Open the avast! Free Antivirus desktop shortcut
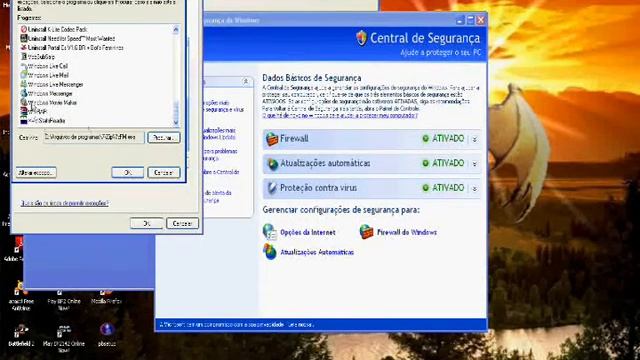Viewport: 640px width, 360px height. pyautogui.click(x=21, y=296)
